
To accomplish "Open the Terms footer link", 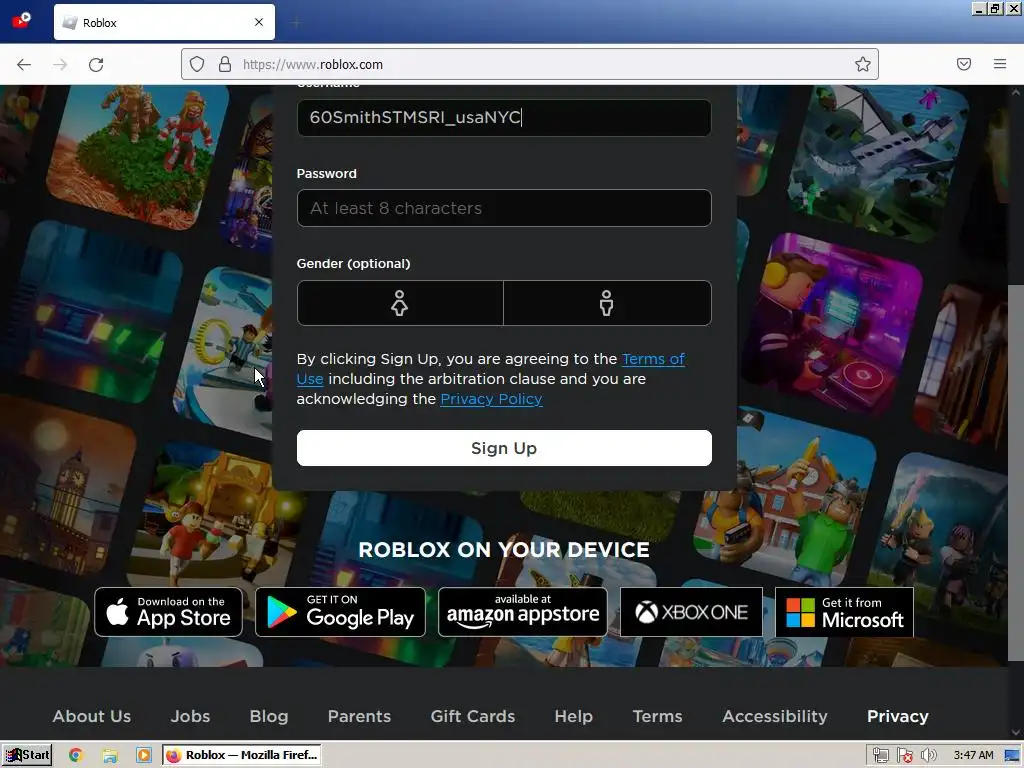I will tap(657, 716).
